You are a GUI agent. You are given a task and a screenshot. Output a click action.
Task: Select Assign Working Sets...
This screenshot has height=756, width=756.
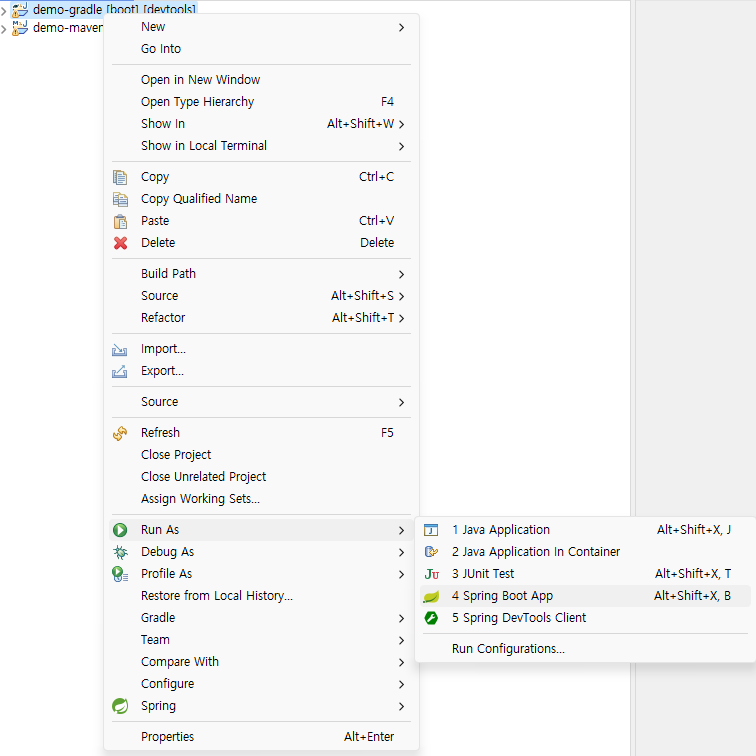[x=260, y=499]
